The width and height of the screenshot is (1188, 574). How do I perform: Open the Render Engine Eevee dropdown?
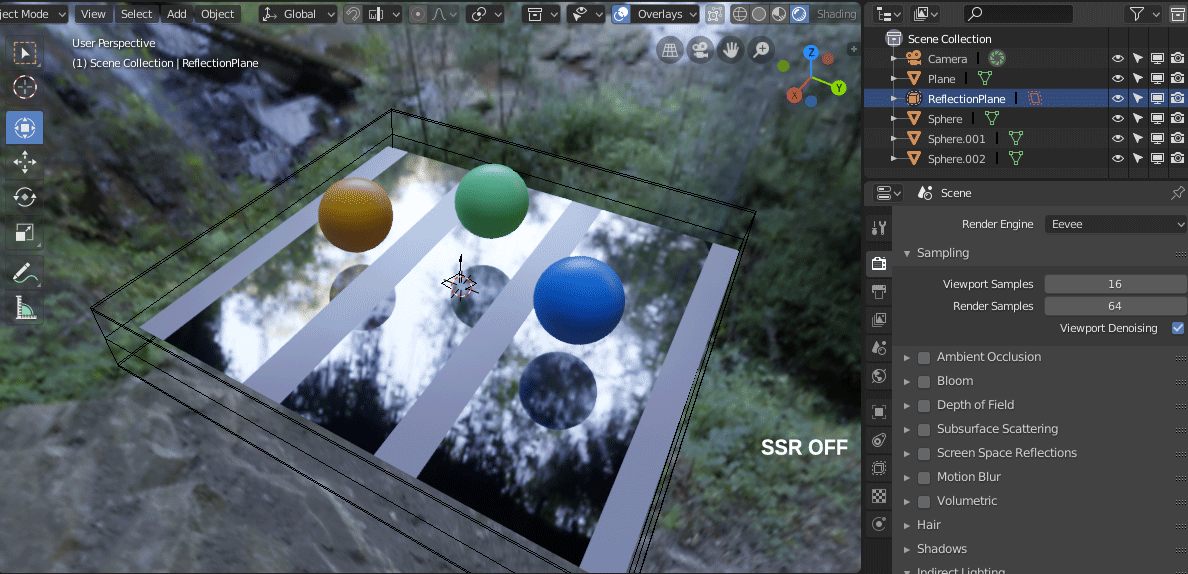(1115, 224)
